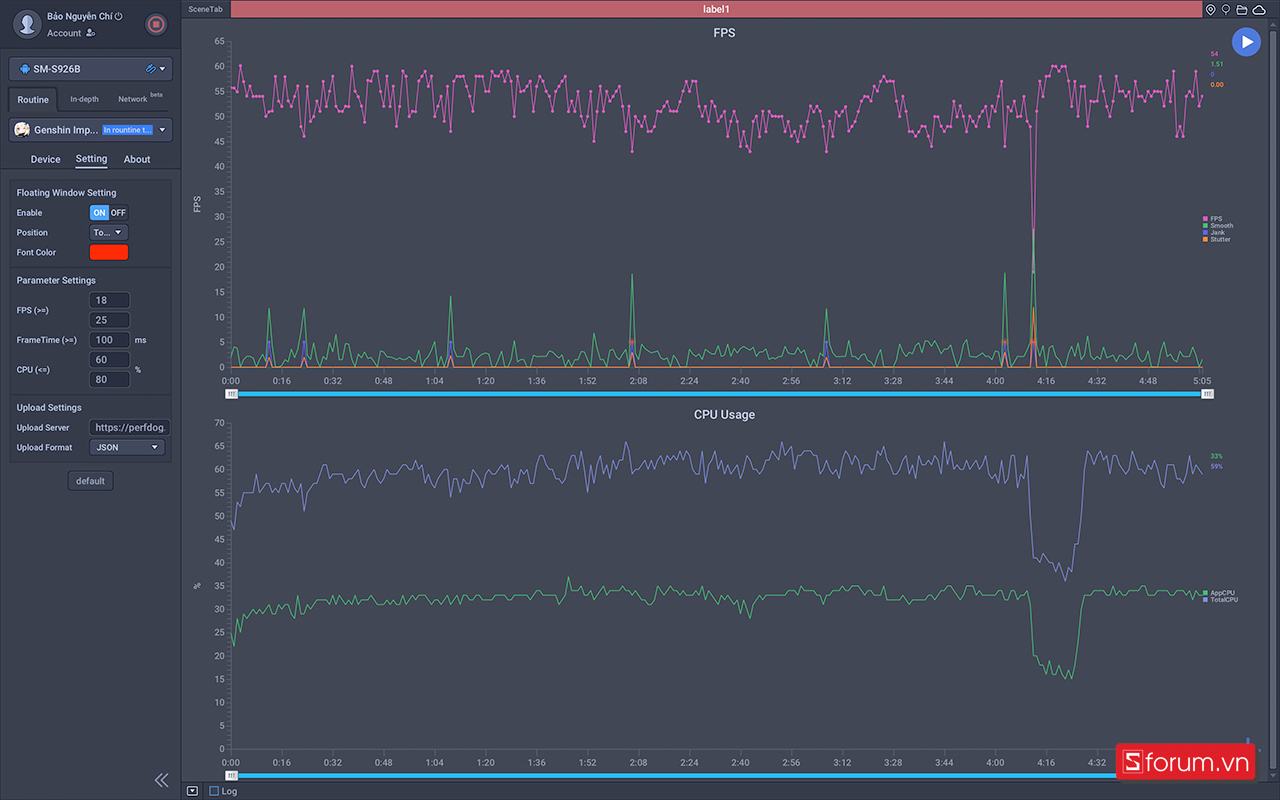The height and width of the screenshot is (800, 1280).
Task: Click the blue play button on FPS chart
Action: coord(1246,41)
